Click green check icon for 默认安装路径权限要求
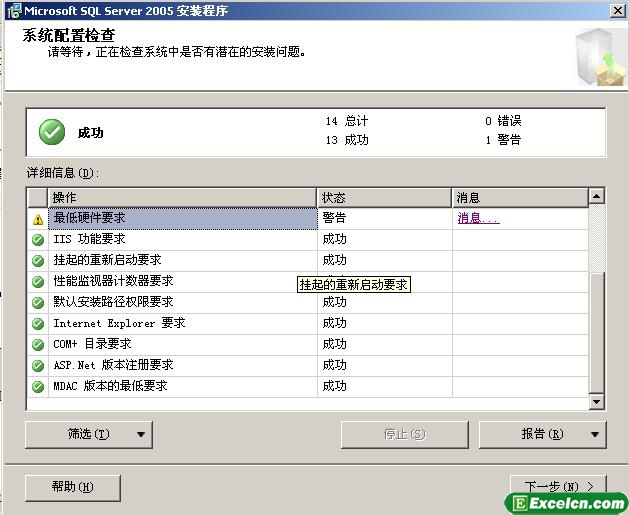 coord(38,302)
